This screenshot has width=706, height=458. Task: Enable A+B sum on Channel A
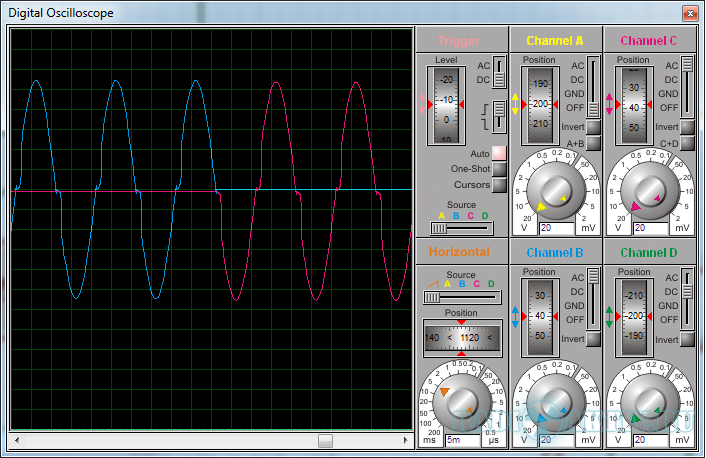593,144
